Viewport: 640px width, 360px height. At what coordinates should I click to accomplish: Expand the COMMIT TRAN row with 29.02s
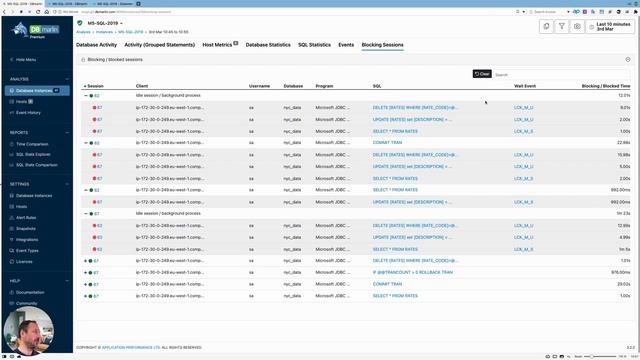85,284
